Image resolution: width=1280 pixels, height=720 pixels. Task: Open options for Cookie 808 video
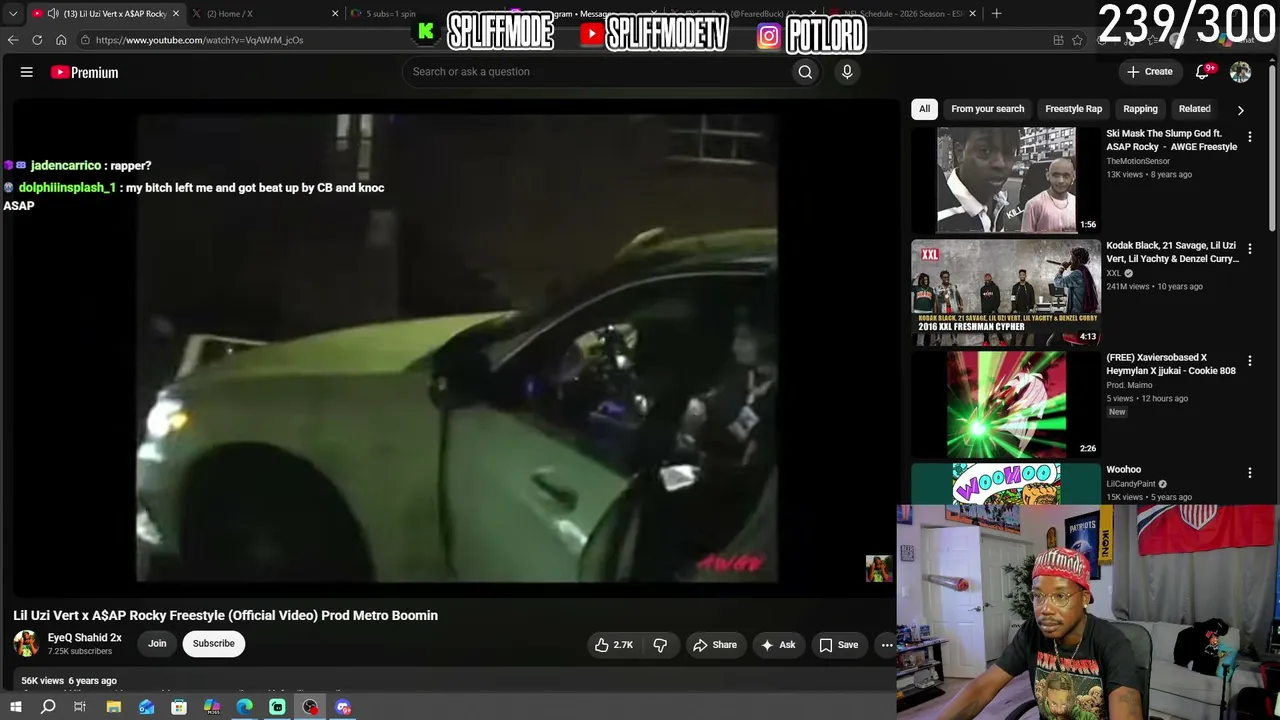click(1249, 361)
